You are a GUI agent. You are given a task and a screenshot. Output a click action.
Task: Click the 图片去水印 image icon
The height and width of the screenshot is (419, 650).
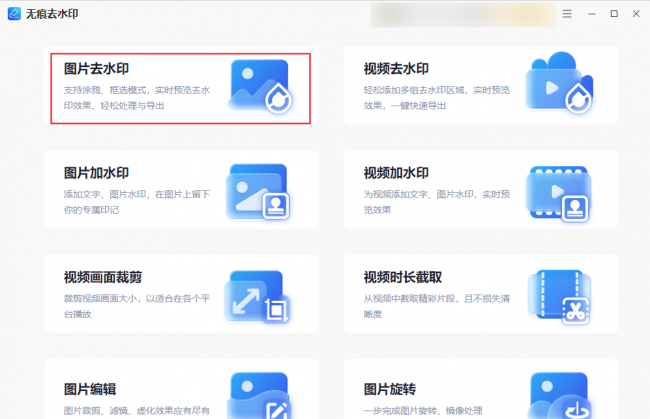coord(260,86)
